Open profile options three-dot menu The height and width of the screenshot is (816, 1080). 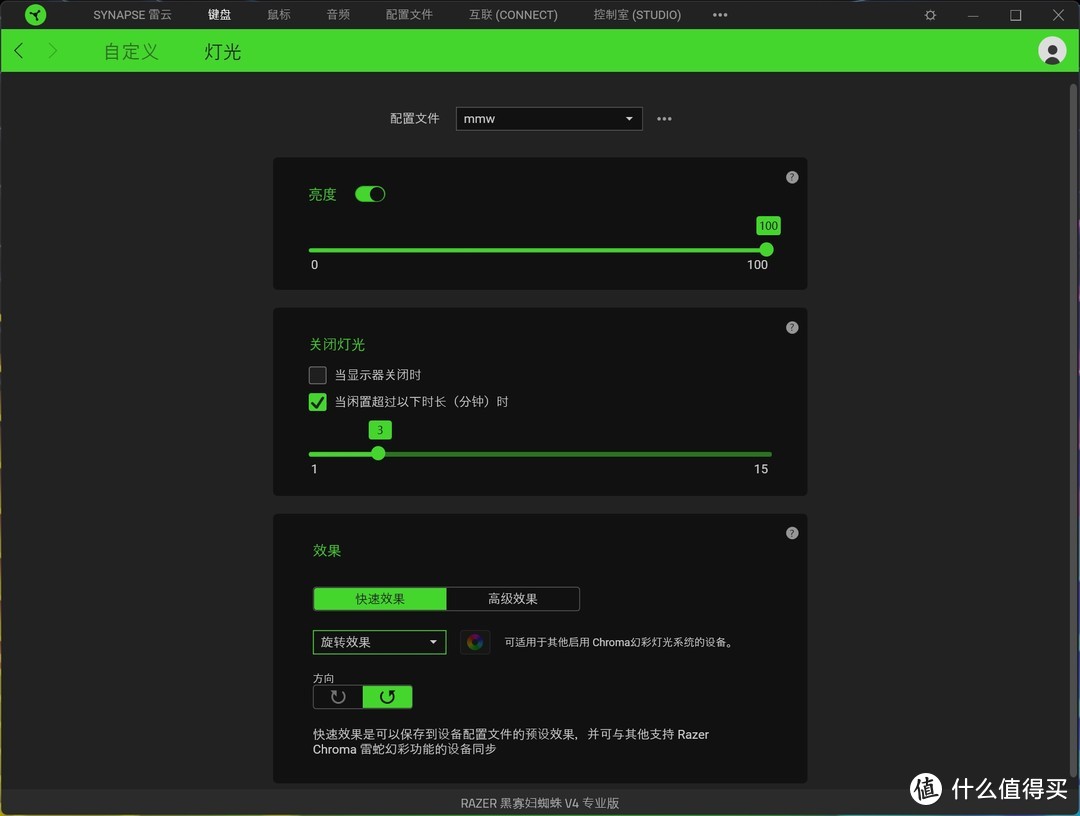pyautogui.click(x=664, y=118)
